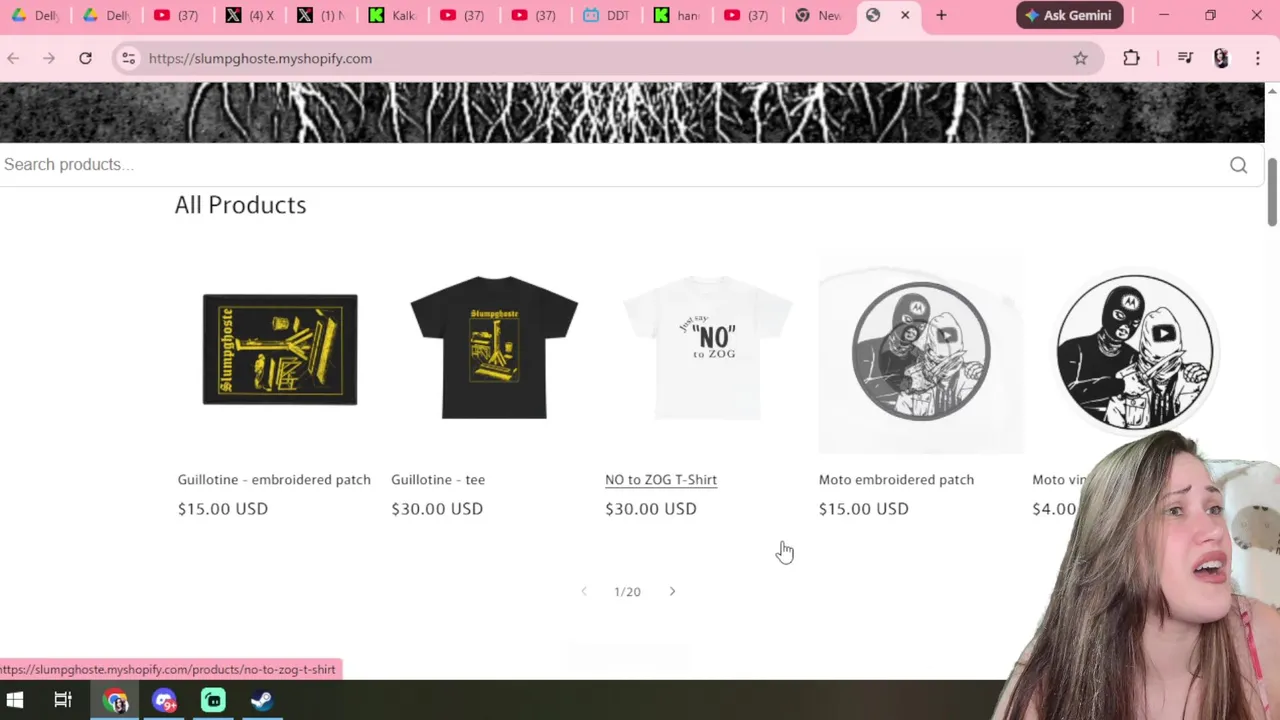The width and height of the screenshot is (1280, 720).
Task: Open a new browser tab
Action: coord(941,15)
